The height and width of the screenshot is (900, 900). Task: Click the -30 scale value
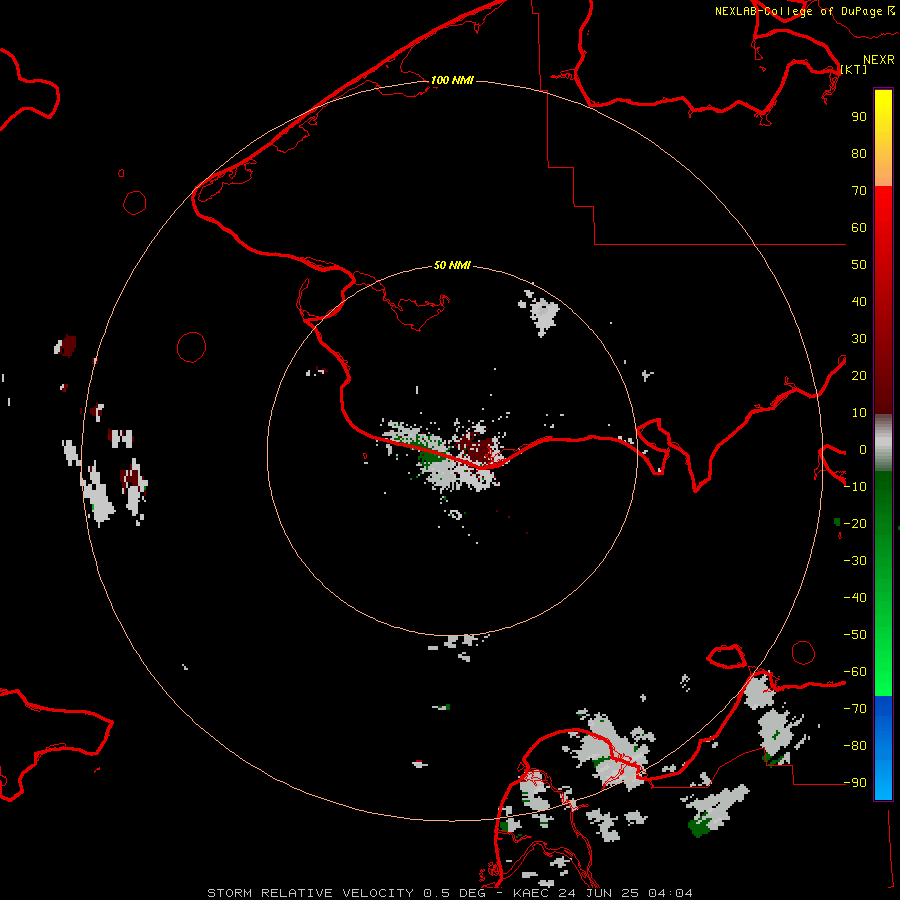(x=855, y=561)
